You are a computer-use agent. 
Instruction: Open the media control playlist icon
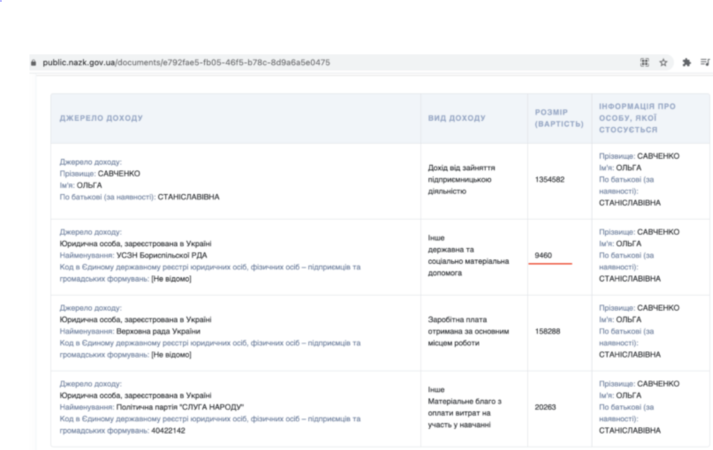click(705, 62)
